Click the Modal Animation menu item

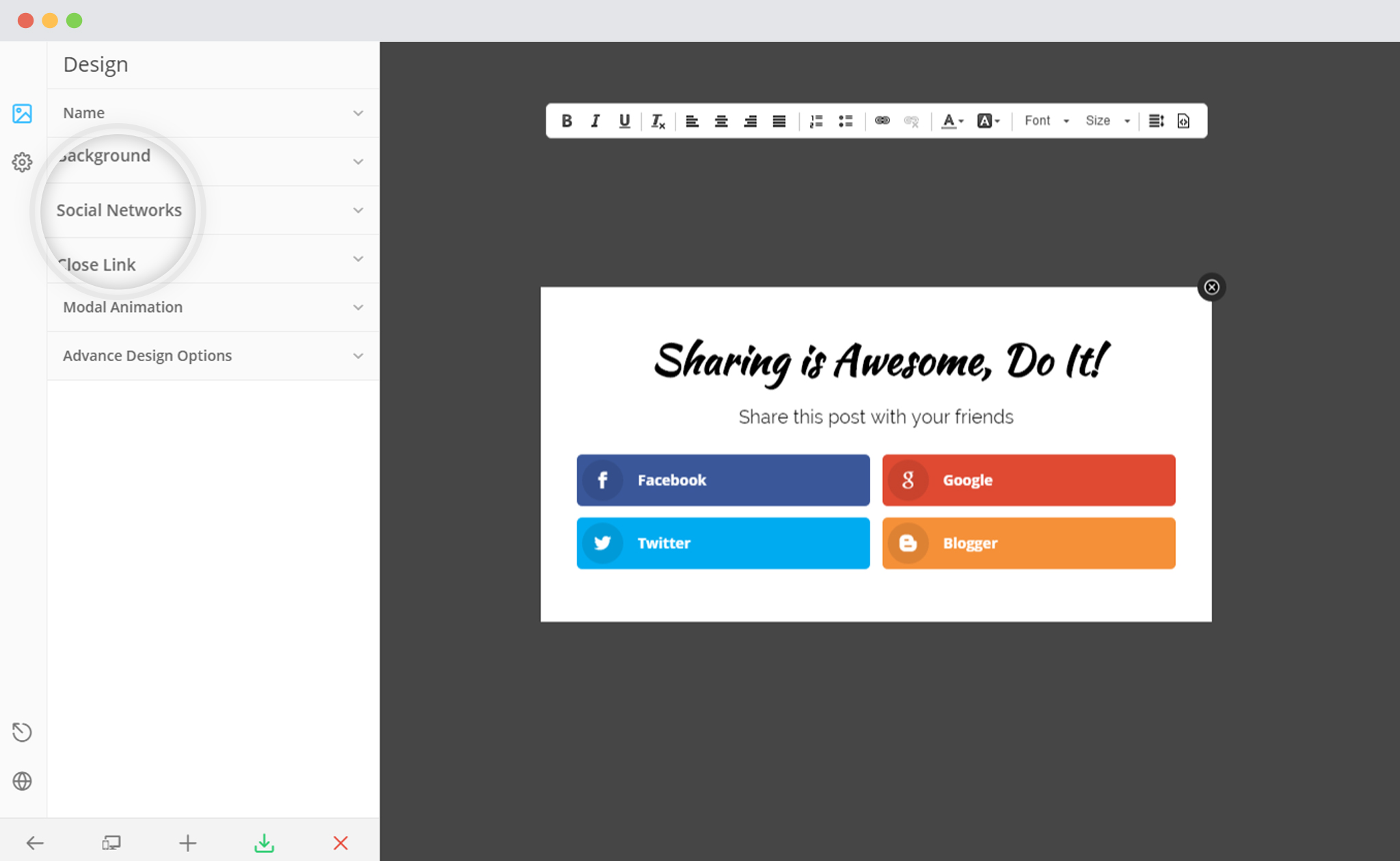point(210,307)
